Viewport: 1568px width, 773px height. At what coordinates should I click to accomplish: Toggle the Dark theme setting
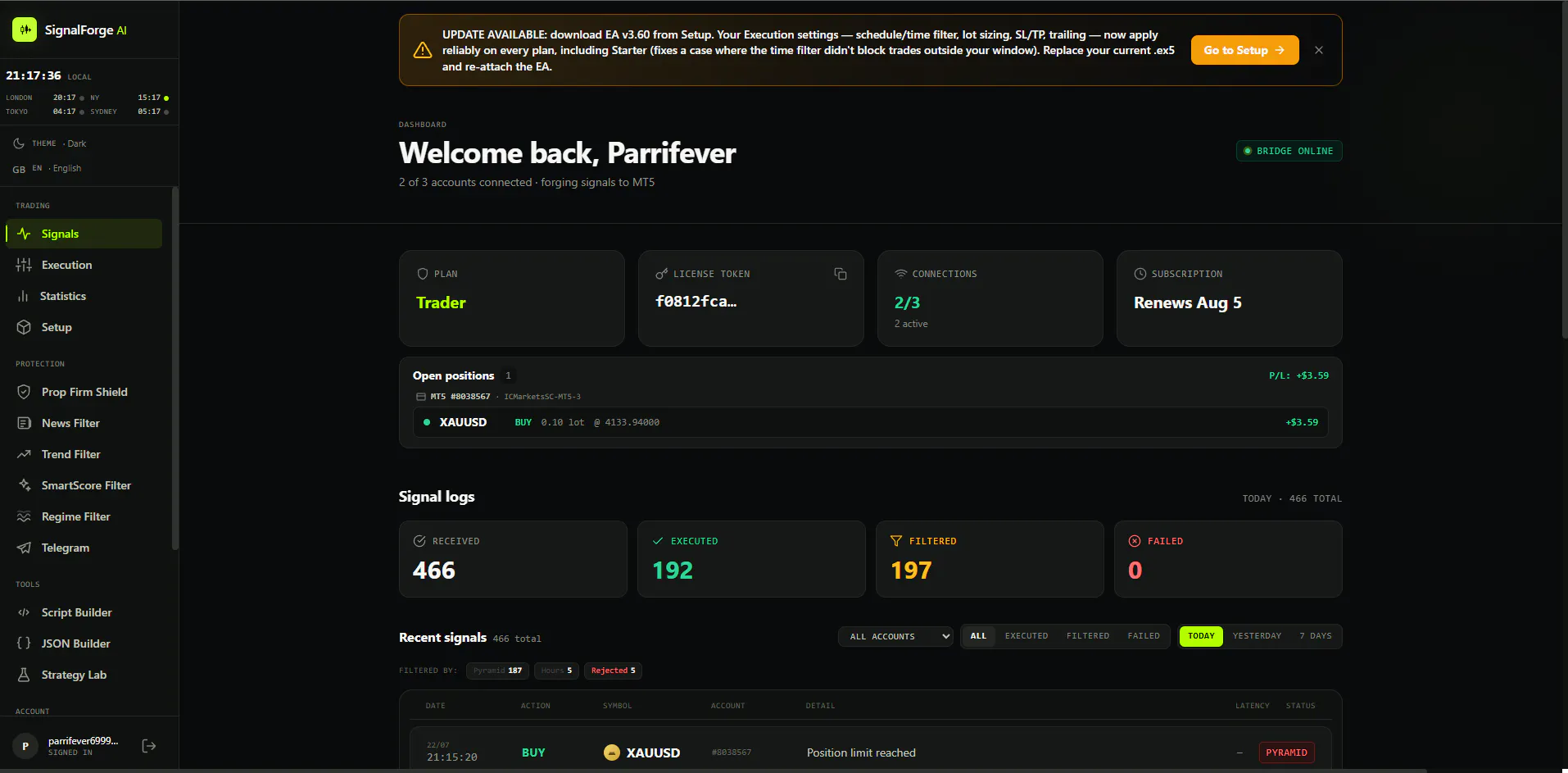point(49,143)
